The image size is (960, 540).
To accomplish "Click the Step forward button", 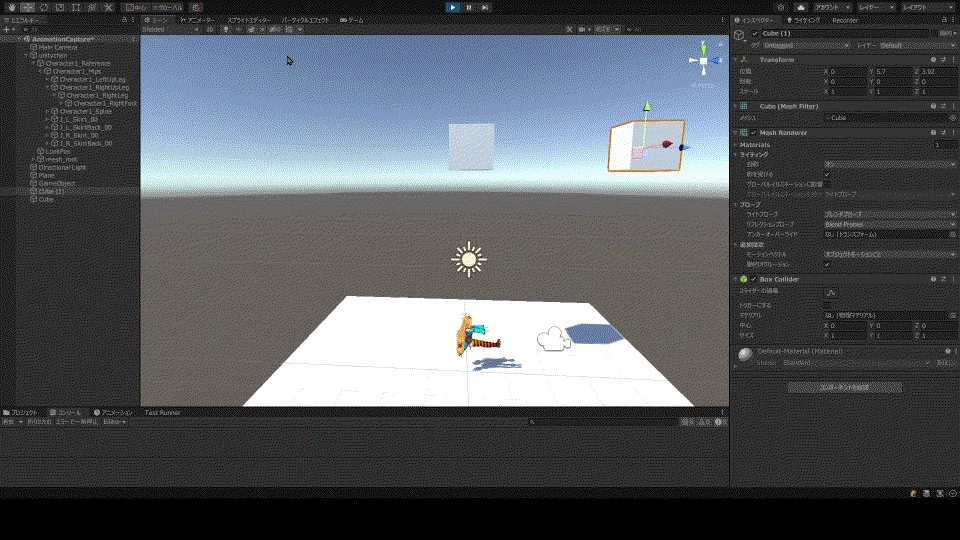I will (x=485, y=7).
